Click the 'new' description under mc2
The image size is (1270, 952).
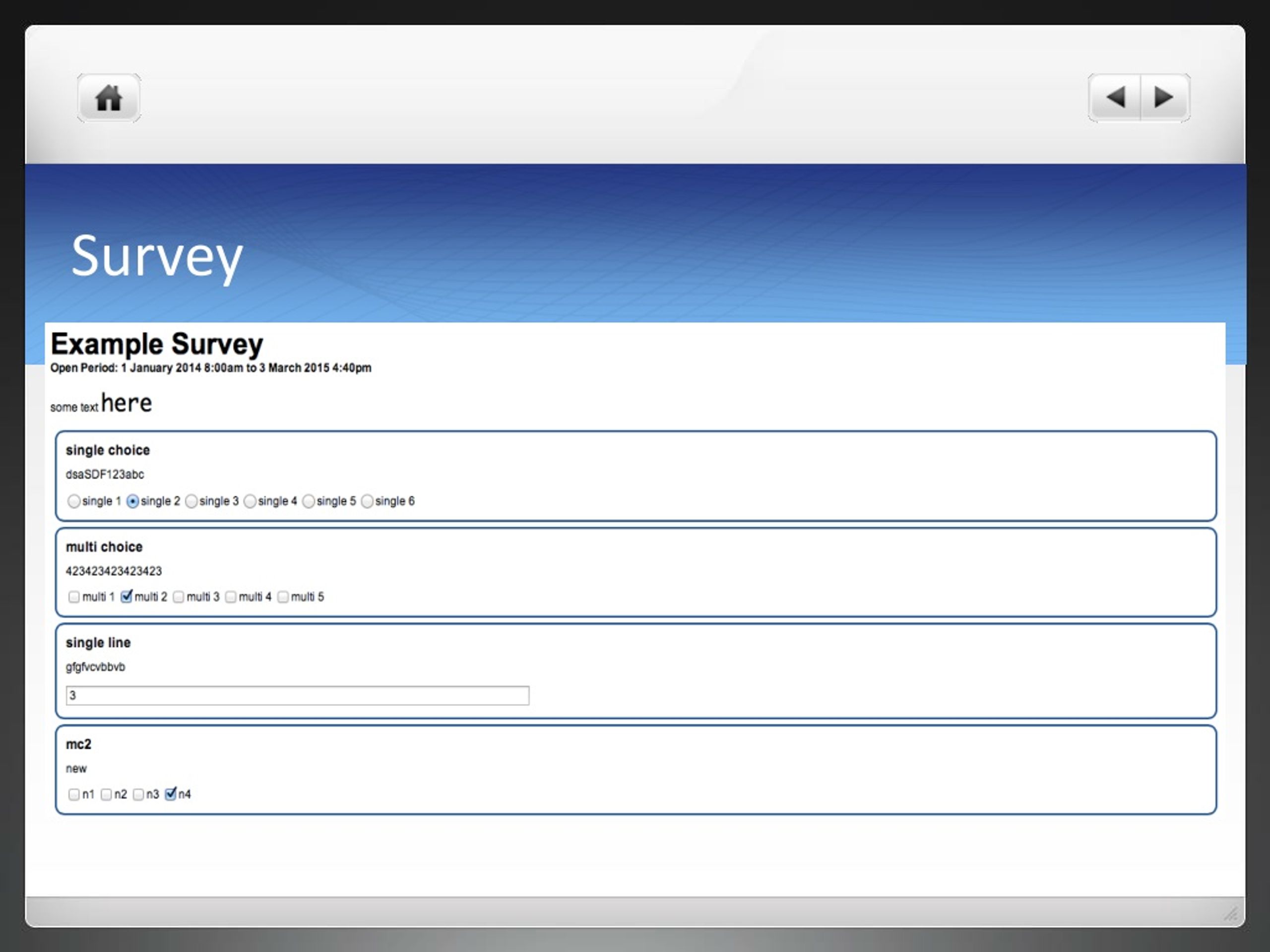[x=76, y=769]
